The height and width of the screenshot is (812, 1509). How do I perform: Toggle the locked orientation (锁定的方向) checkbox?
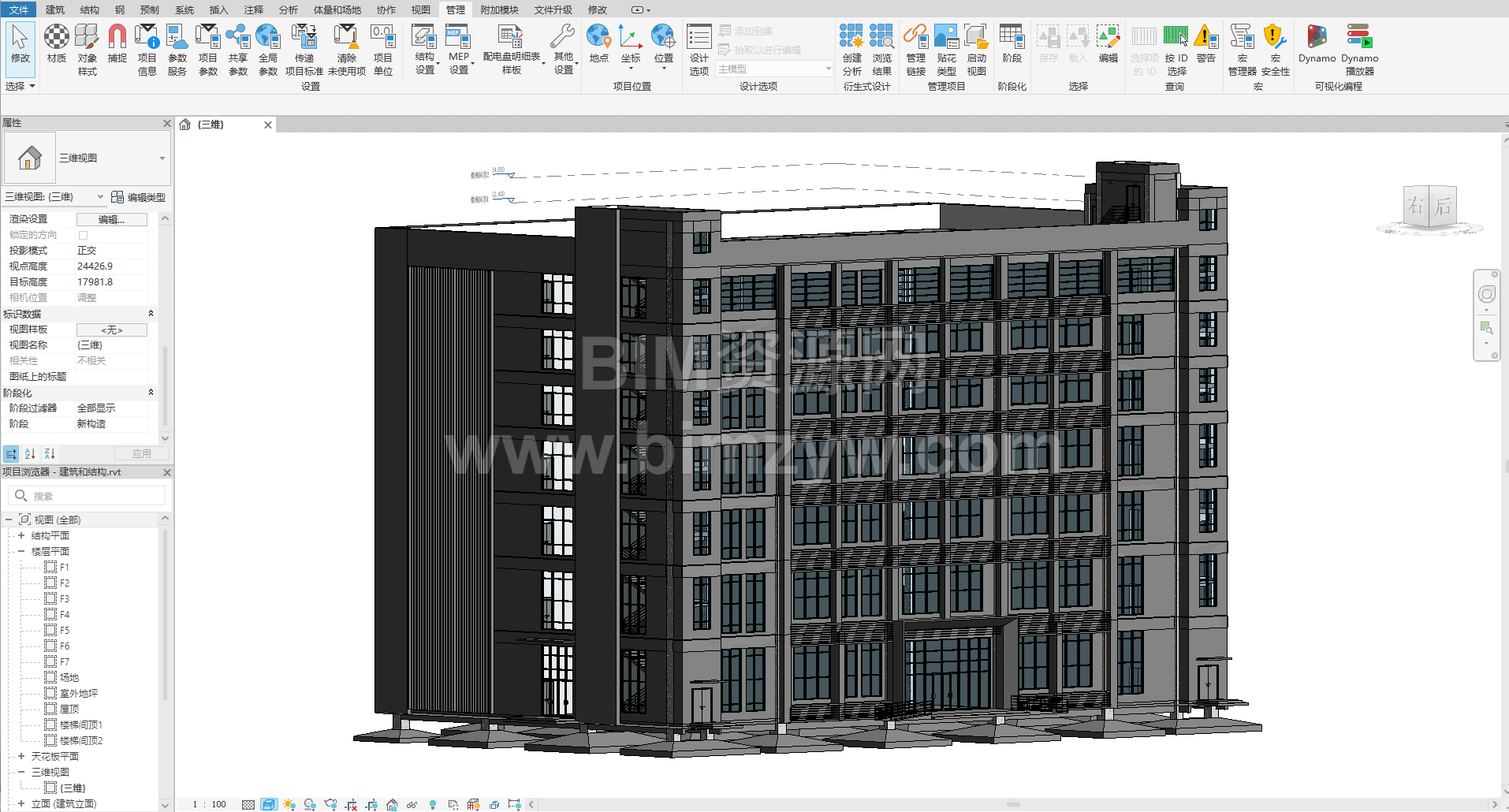tap(83, 235)
